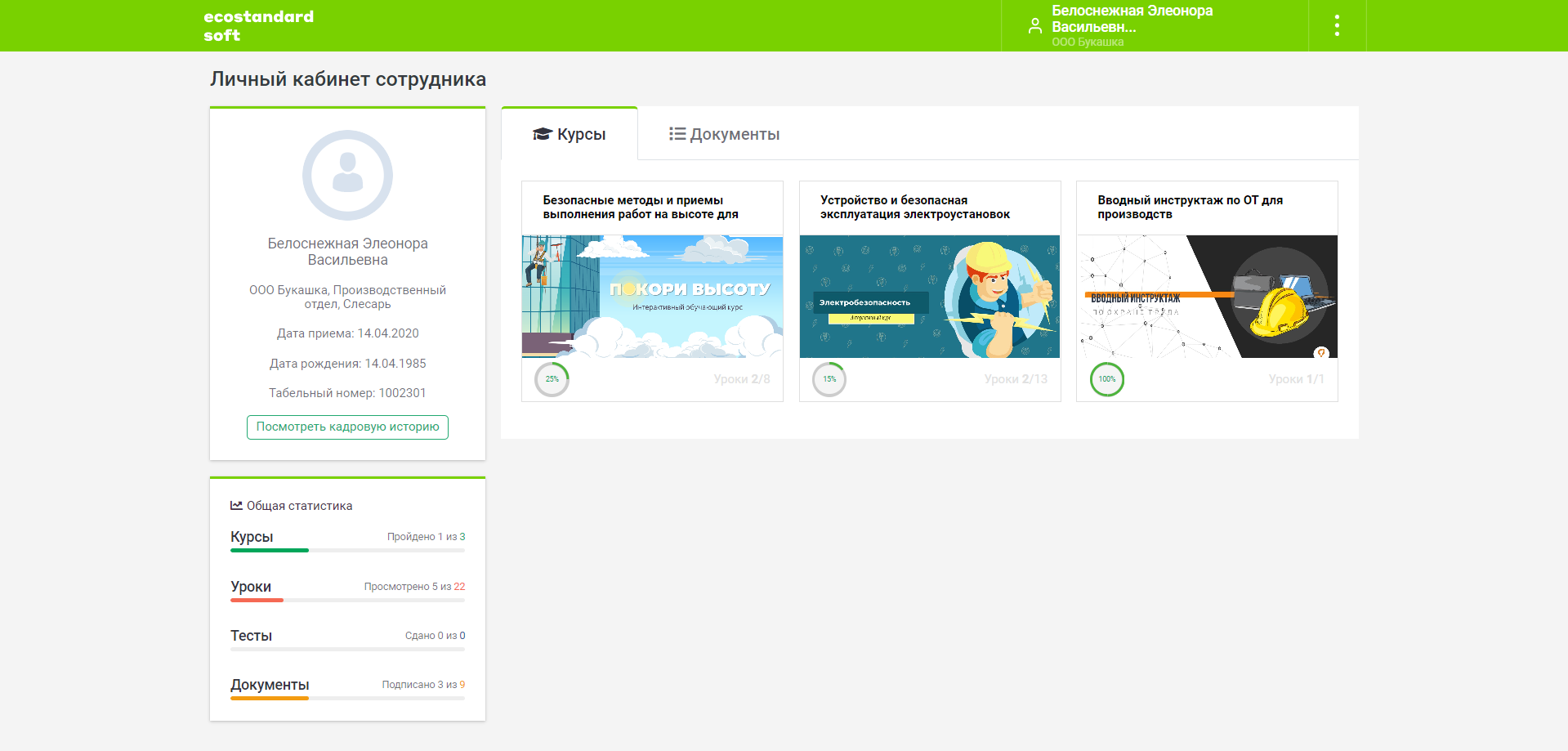Click employee name Белоснежная Элеонора Васильевна in profile card
The image size is (1568, 751).
347,252
